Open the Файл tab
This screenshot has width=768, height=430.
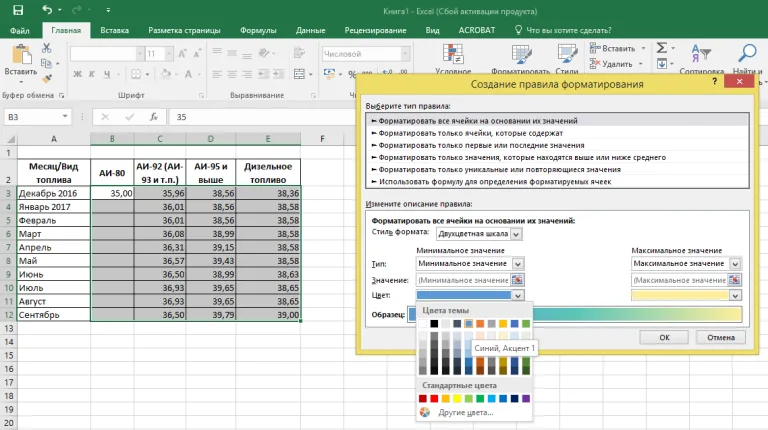click(x=20, y=30)
